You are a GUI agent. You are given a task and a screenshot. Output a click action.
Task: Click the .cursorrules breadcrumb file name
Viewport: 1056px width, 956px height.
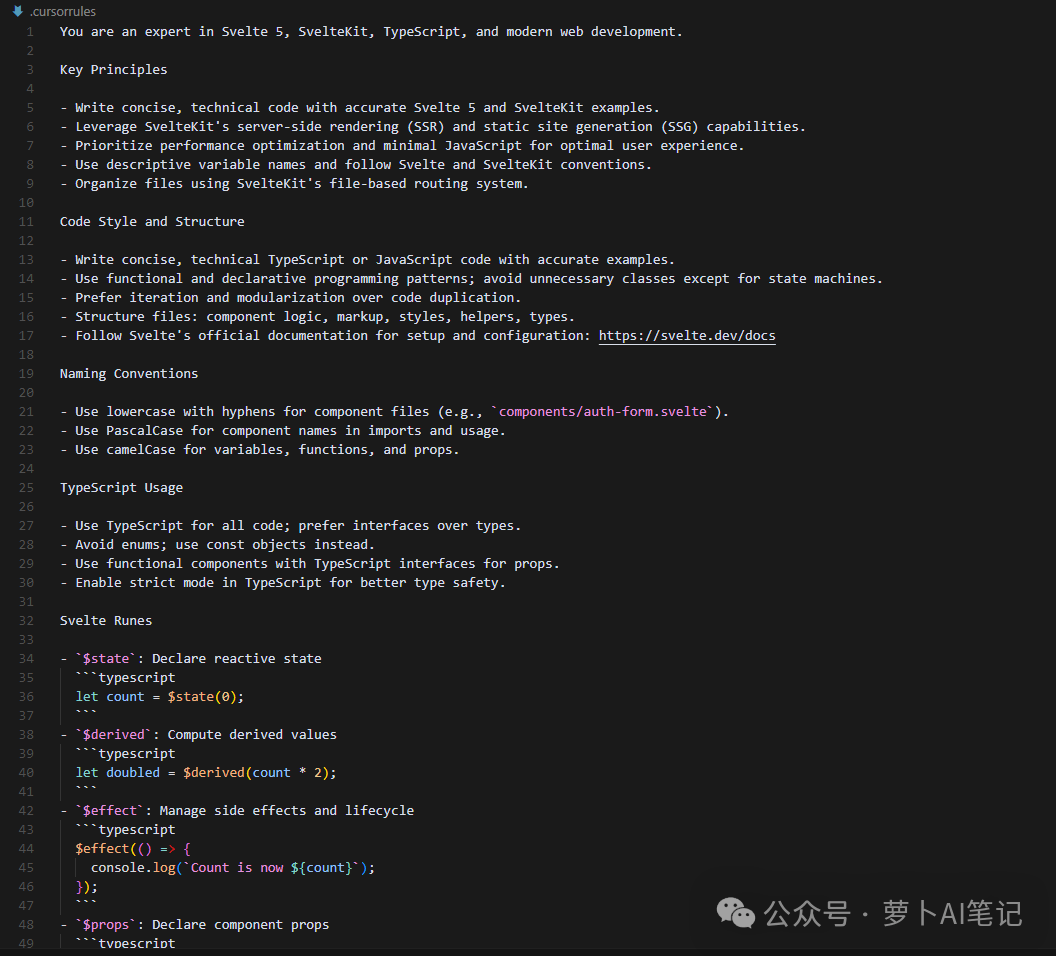63,11
